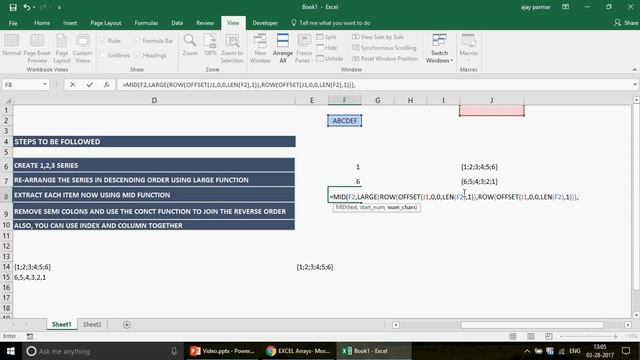Select column J header
This screenshot has height=360, width=640.
coord(492,100)
